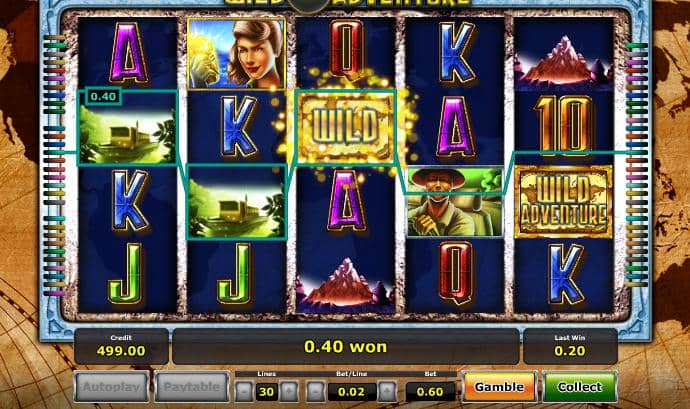Click the glowing WILD symbol on reel three
This screenshot has height=409, width=690.
pos(345,128)
